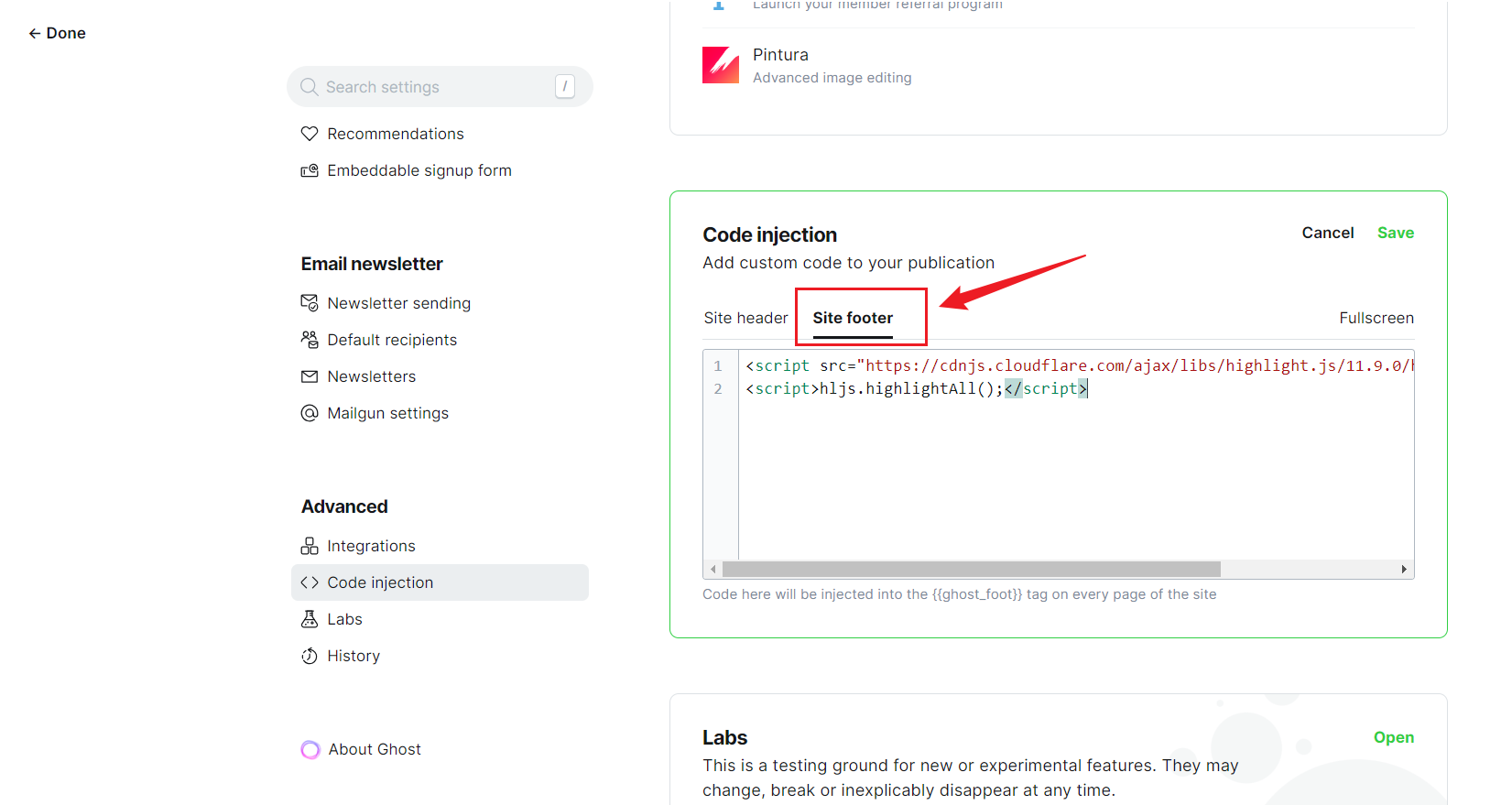The height and width of the screenshot is (805, 1512).
Task: Open the code editor in Fullscreen
Action: tap(1376, 318)
